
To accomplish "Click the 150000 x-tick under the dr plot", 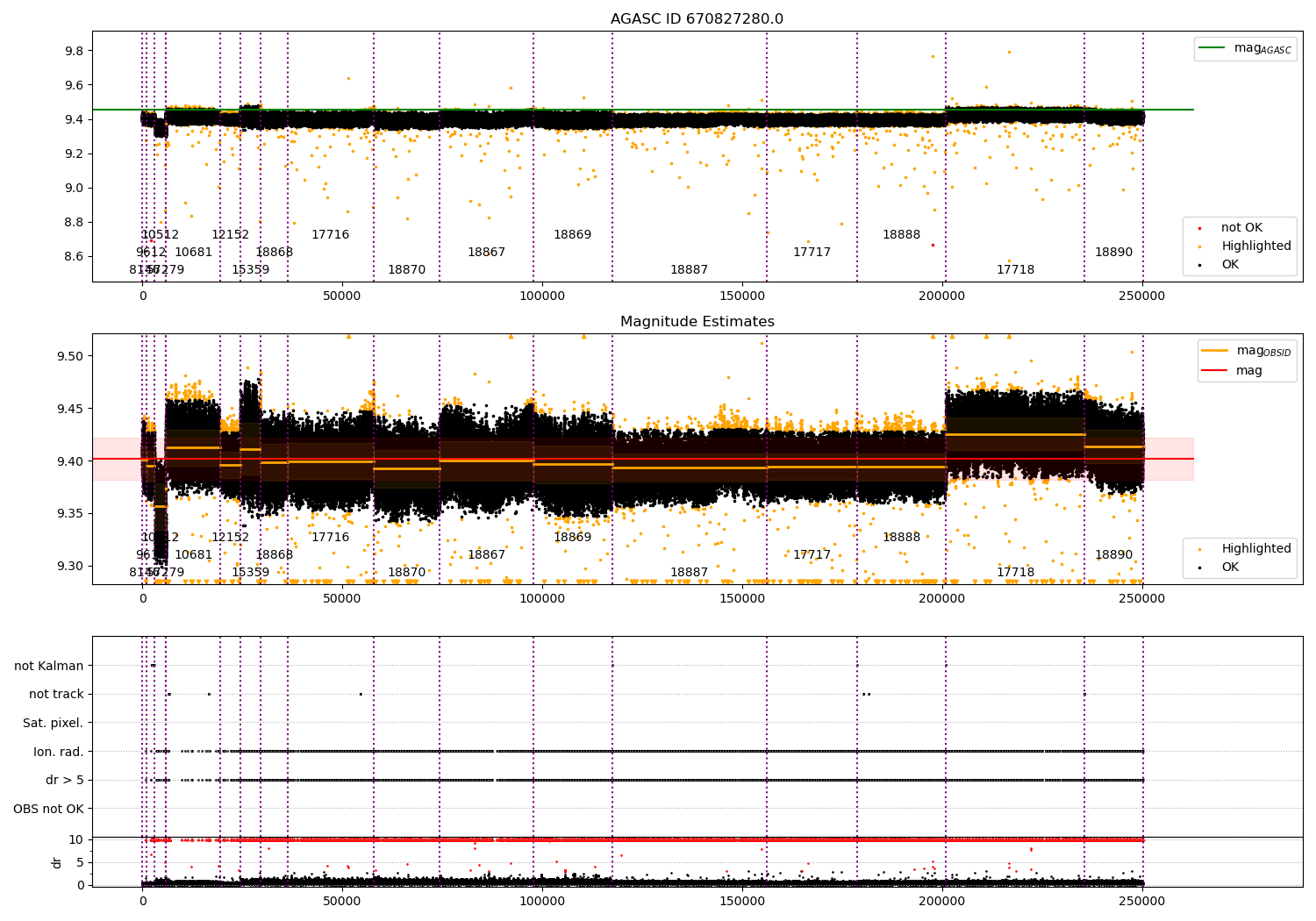I will (x=743, y=902).
